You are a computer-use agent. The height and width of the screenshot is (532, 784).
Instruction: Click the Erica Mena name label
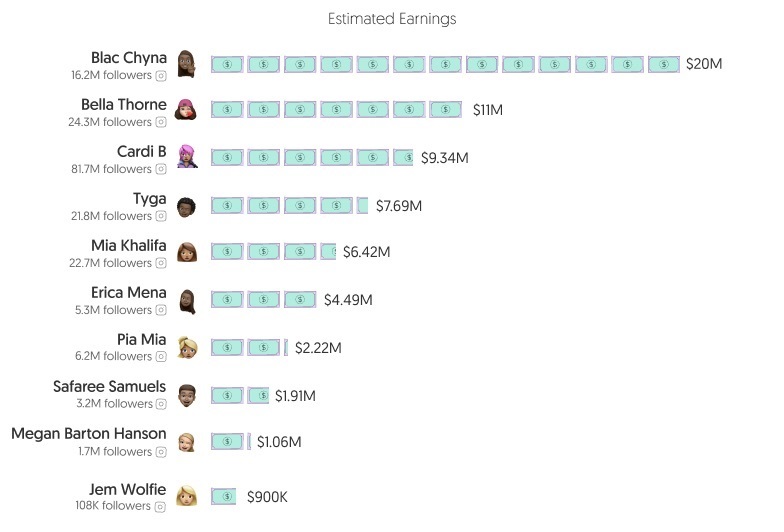pos(128,292)
